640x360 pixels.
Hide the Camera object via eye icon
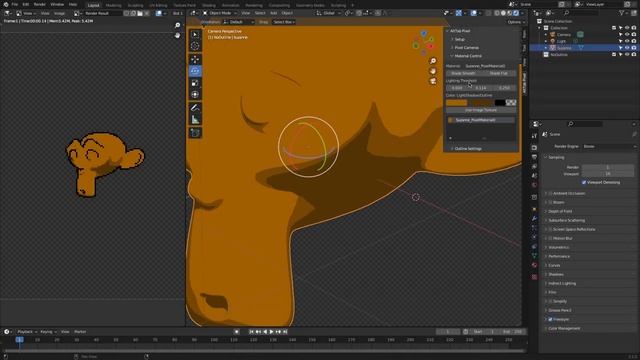[x=627, y=35]
